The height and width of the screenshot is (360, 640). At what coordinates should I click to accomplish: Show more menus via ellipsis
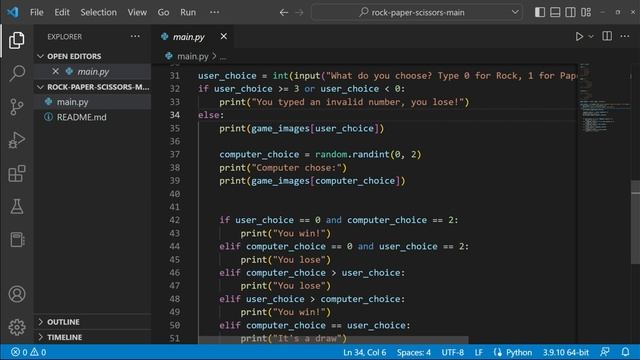pos(214,12)
